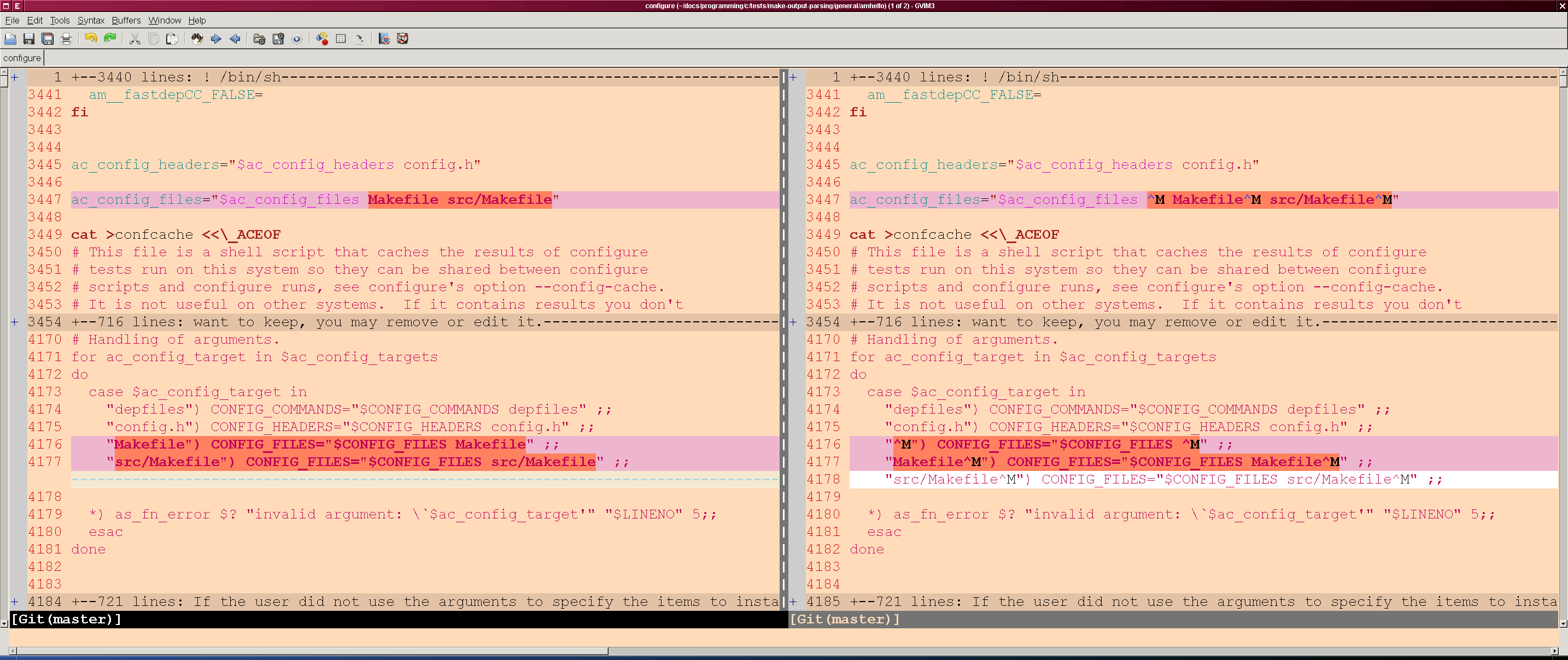Click the Save all files icon
Image resolution: width=1568 pixels, height=660 pixels.
coord(48,39)
